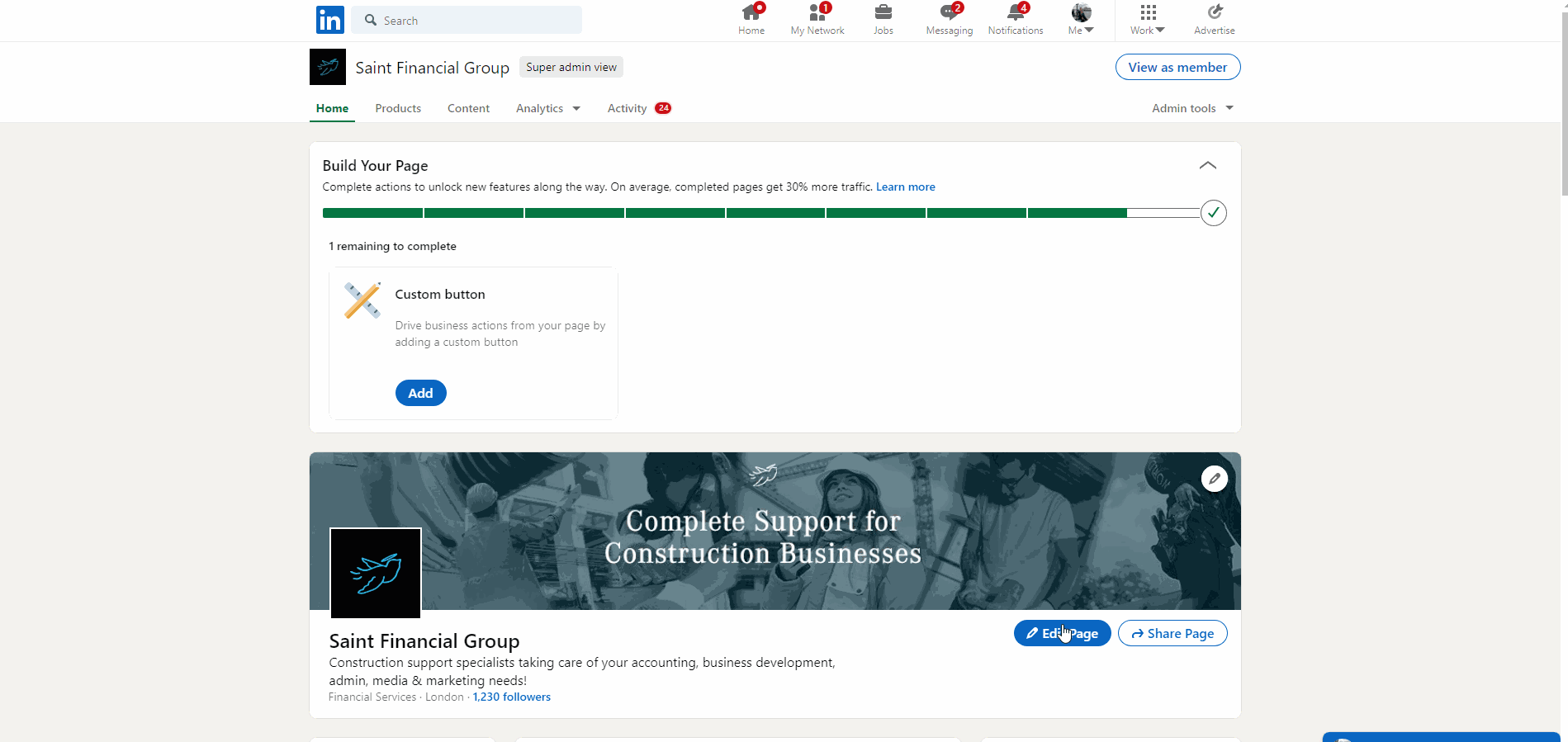The width and height of the screenshot is (1568, 742).
Task: Click the cover banner image
Action: 775,531
